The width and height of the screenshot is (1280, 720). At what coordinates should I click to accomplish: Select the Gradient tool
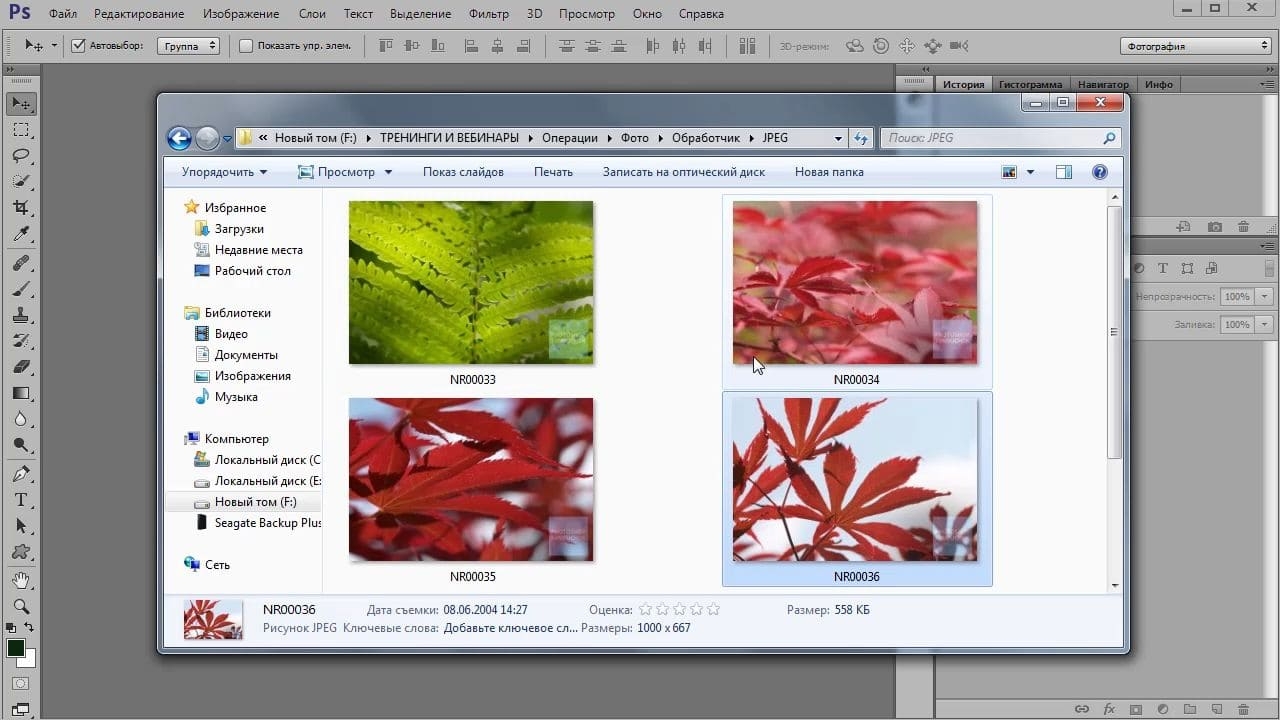(x=21, y=393)
